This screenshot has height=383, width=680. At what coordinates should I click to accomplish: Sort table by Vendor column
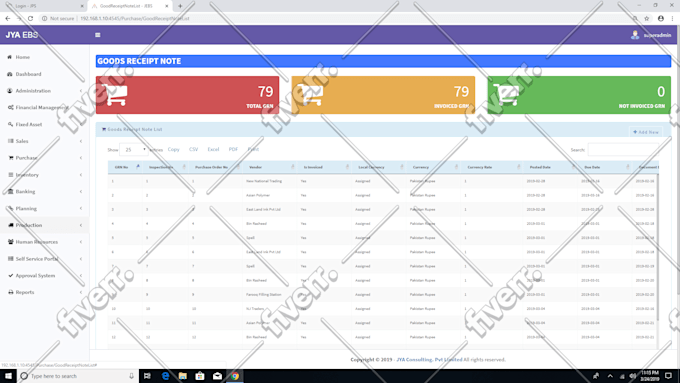pos(270,167)
